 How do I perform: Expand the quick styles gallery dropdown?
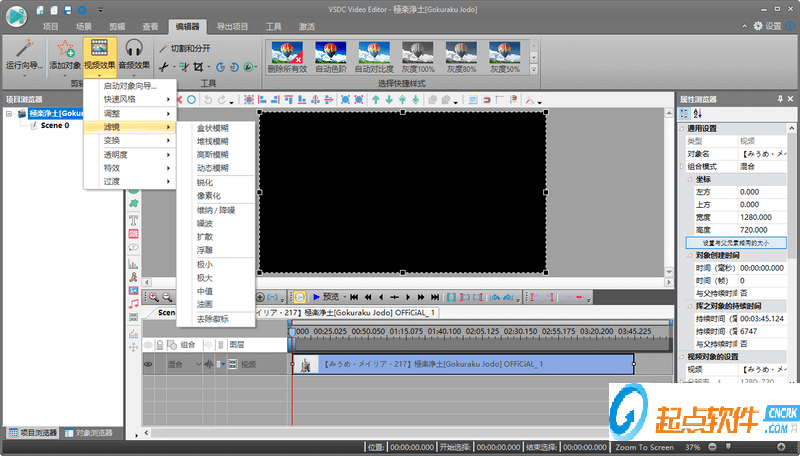(534, 69)
